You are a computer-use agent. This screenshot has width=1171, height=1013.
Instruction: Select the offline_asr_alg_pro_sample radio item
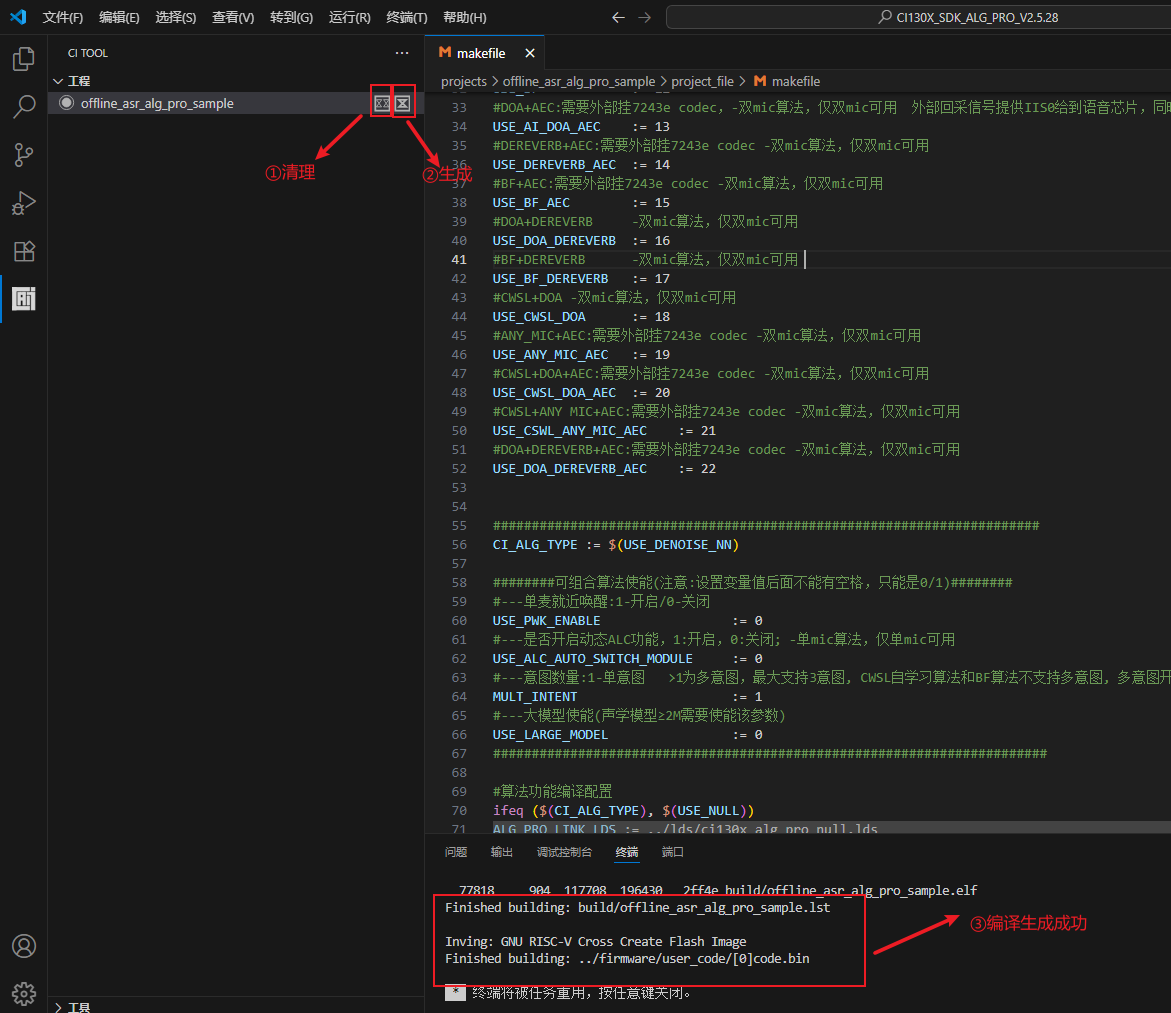pyautogui.click(x=67, y=103)
